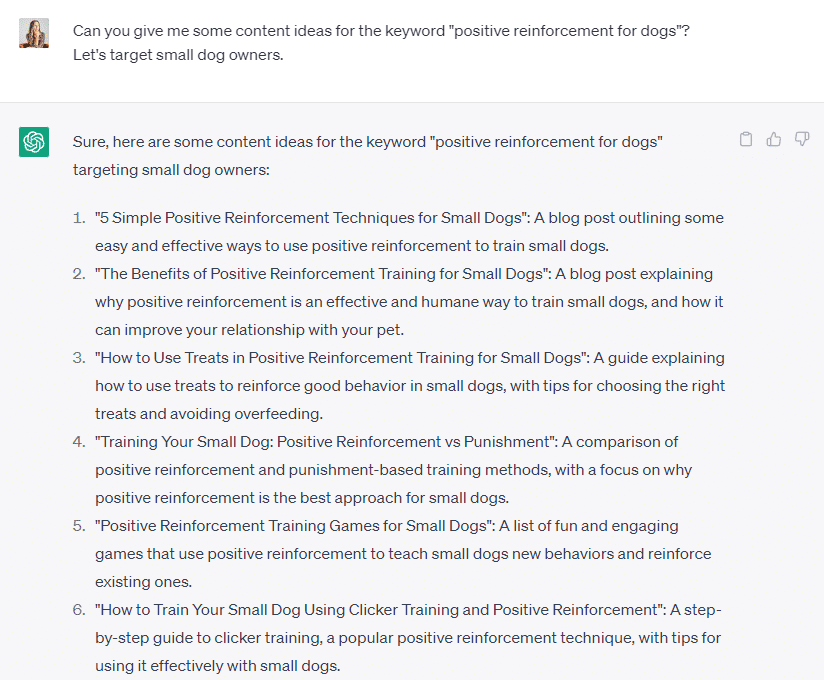Click the user profile photo avatar
The height and width of the screenshot is (680, 824).
tap(34, 33)
